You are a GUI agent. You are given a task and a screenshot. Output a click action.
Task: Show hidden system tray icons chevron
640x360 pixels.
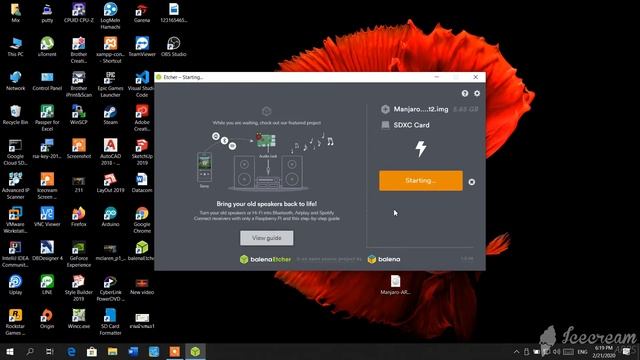click(x=516, y=351)
